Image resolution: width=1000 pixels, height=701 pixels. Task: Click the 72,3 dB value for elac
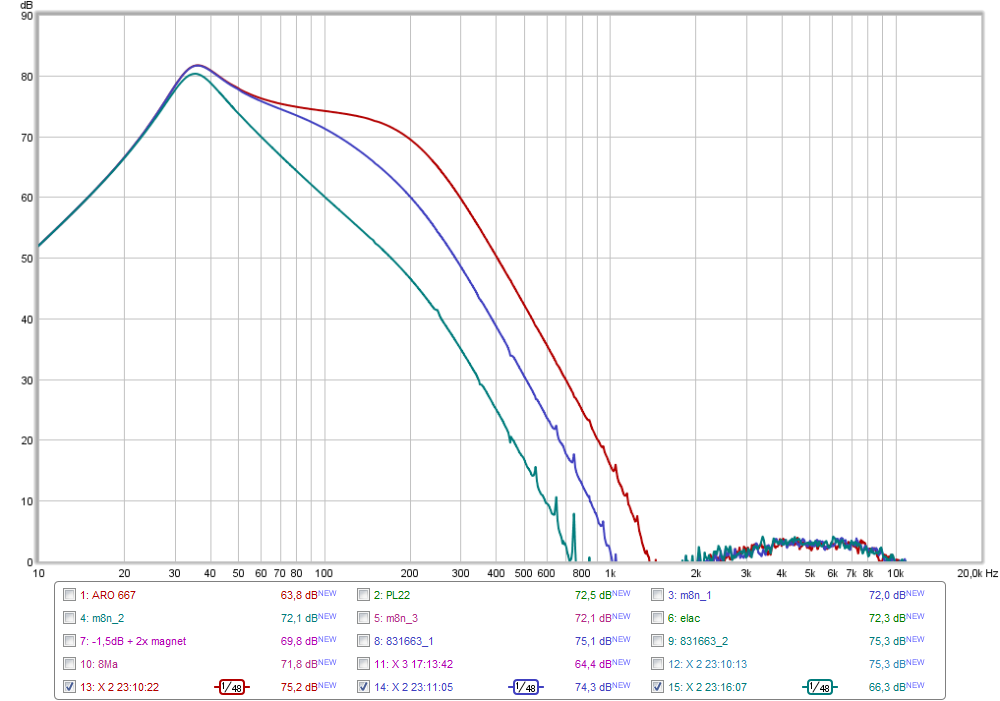pyautogui.click(x=887, y=618)
